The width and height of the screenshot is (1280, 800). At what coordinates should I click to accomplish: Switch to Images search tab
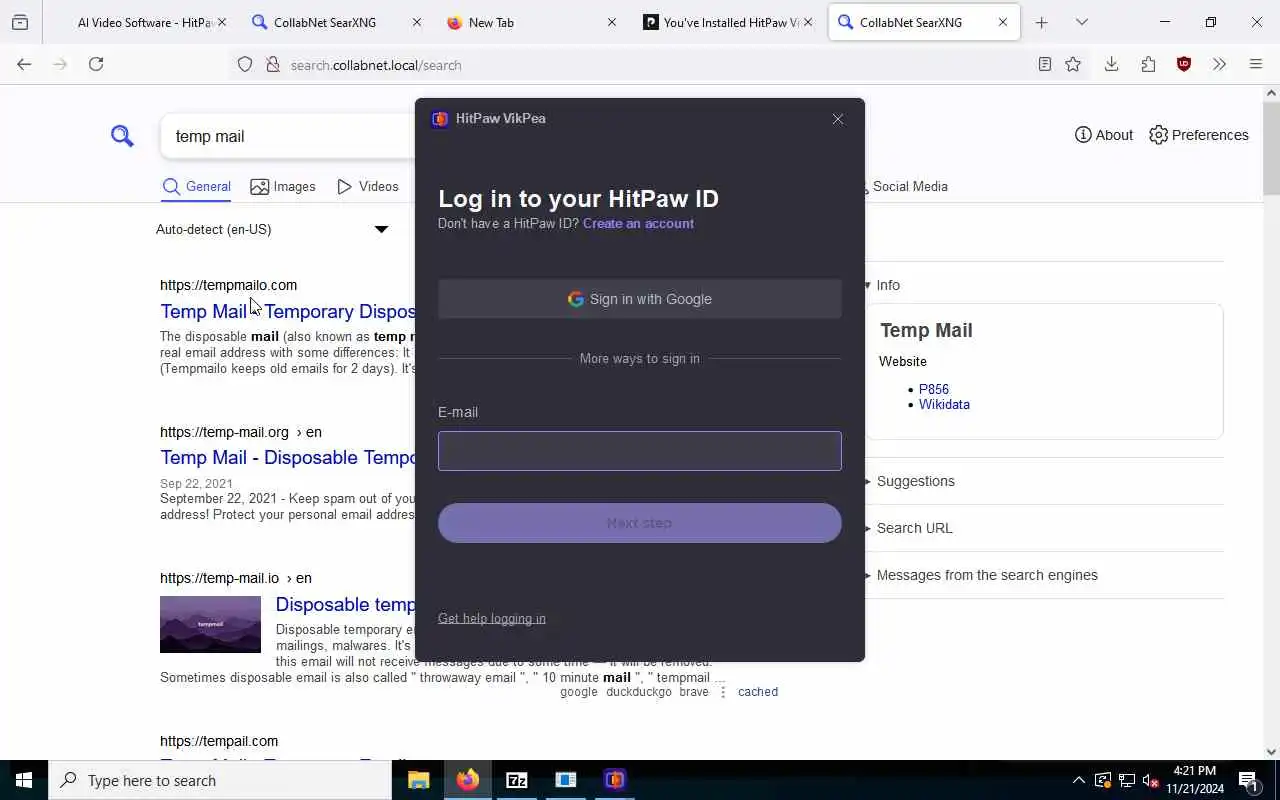click(x=283, y=186)
